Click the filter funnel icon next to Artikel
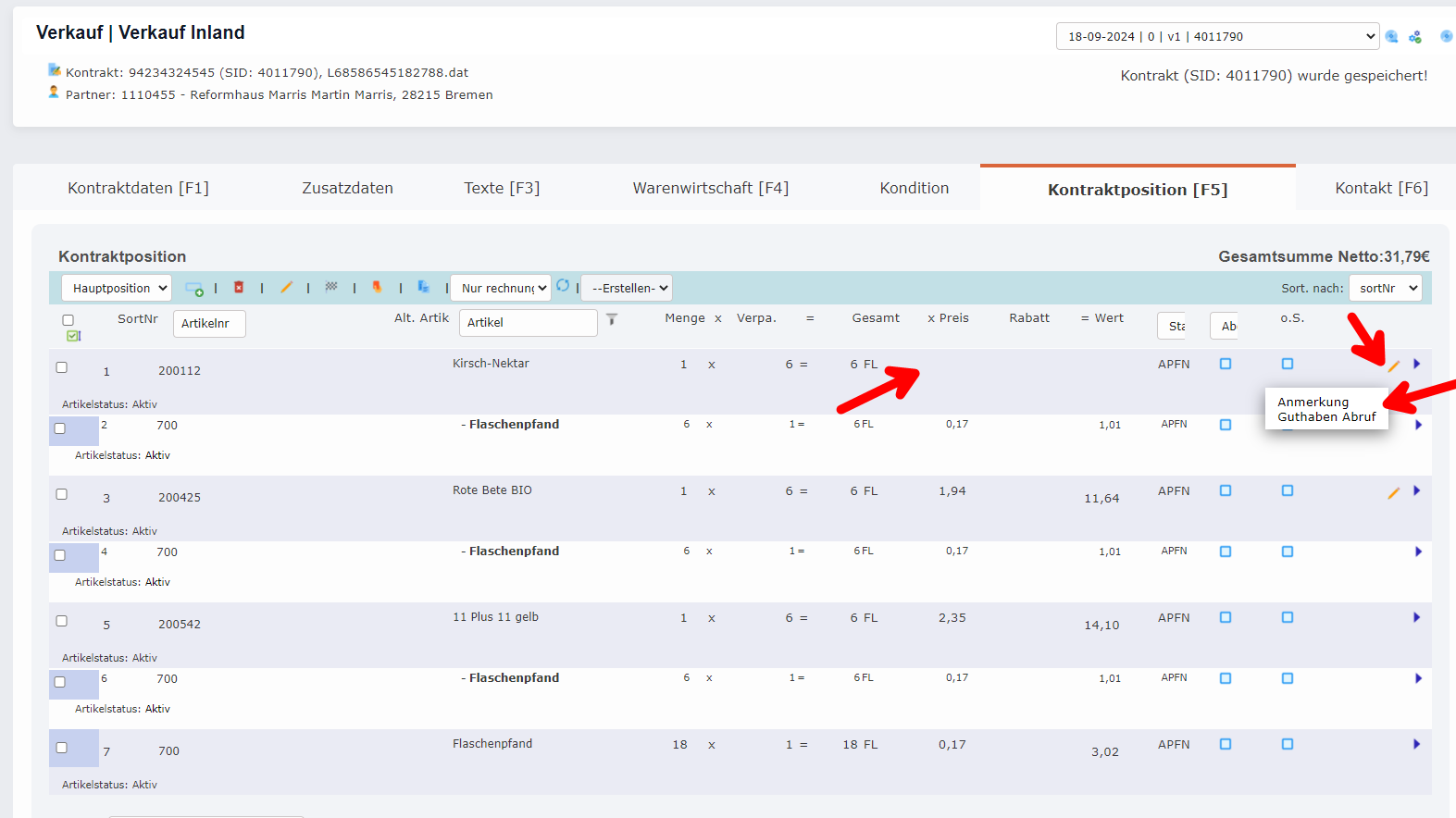The height and width of the screenshot is (818, 1456). coord(612,319)
